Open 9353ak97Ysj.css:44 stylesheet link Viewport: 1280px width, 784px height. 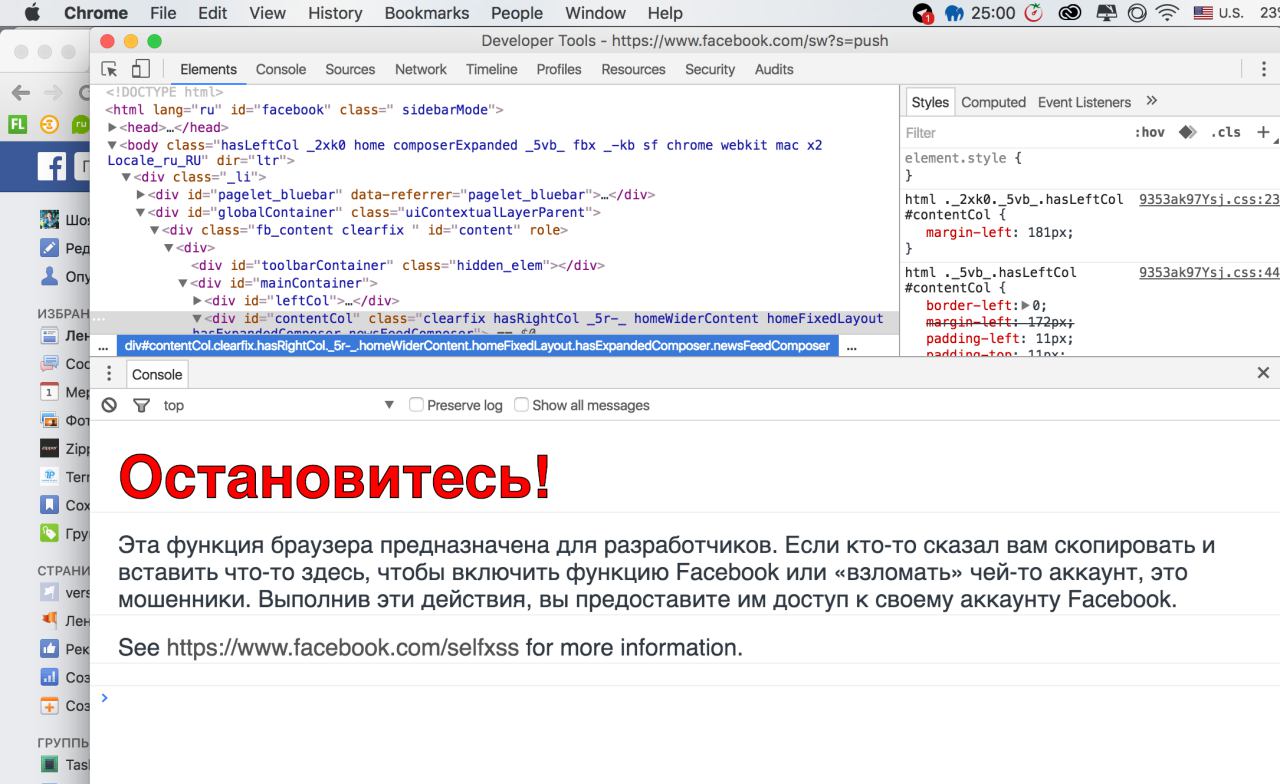1209,272
